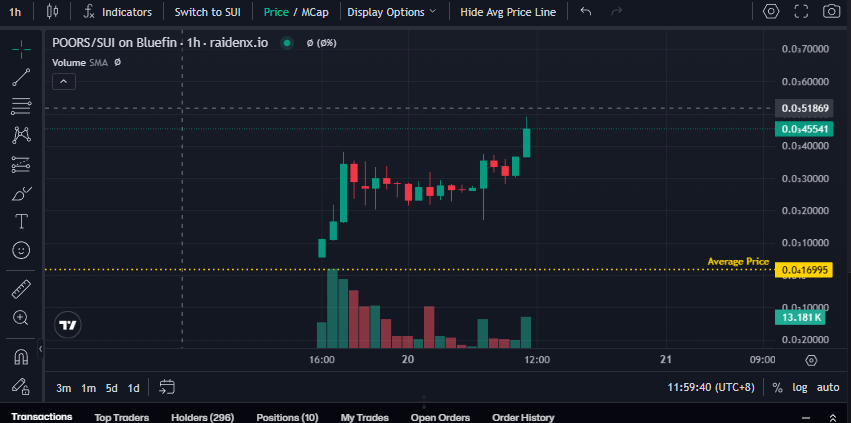Open the 1h timeframe selector
Screen dimensions: 851x423
[x=15, y=11]
